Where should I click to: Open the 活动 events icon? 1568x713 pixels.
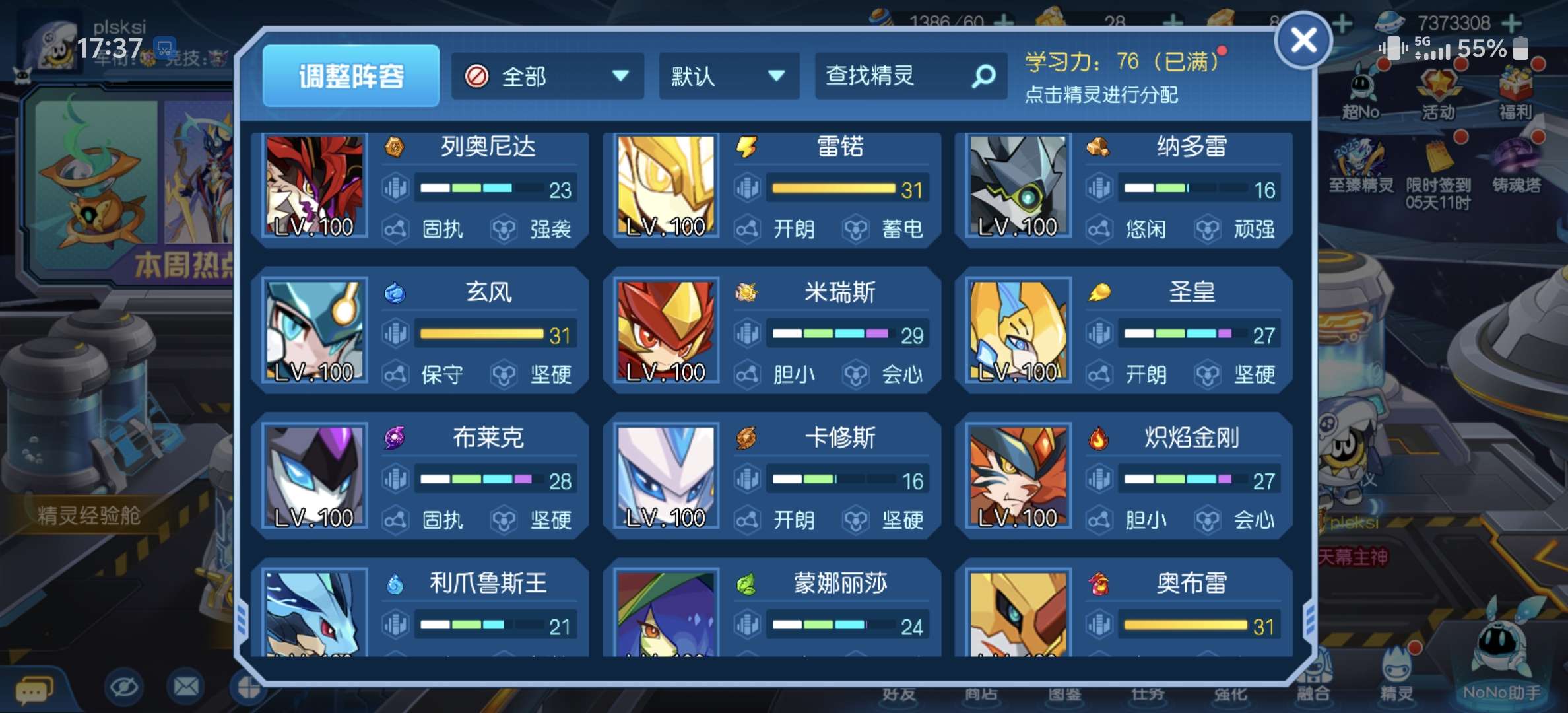(1438, 94)
